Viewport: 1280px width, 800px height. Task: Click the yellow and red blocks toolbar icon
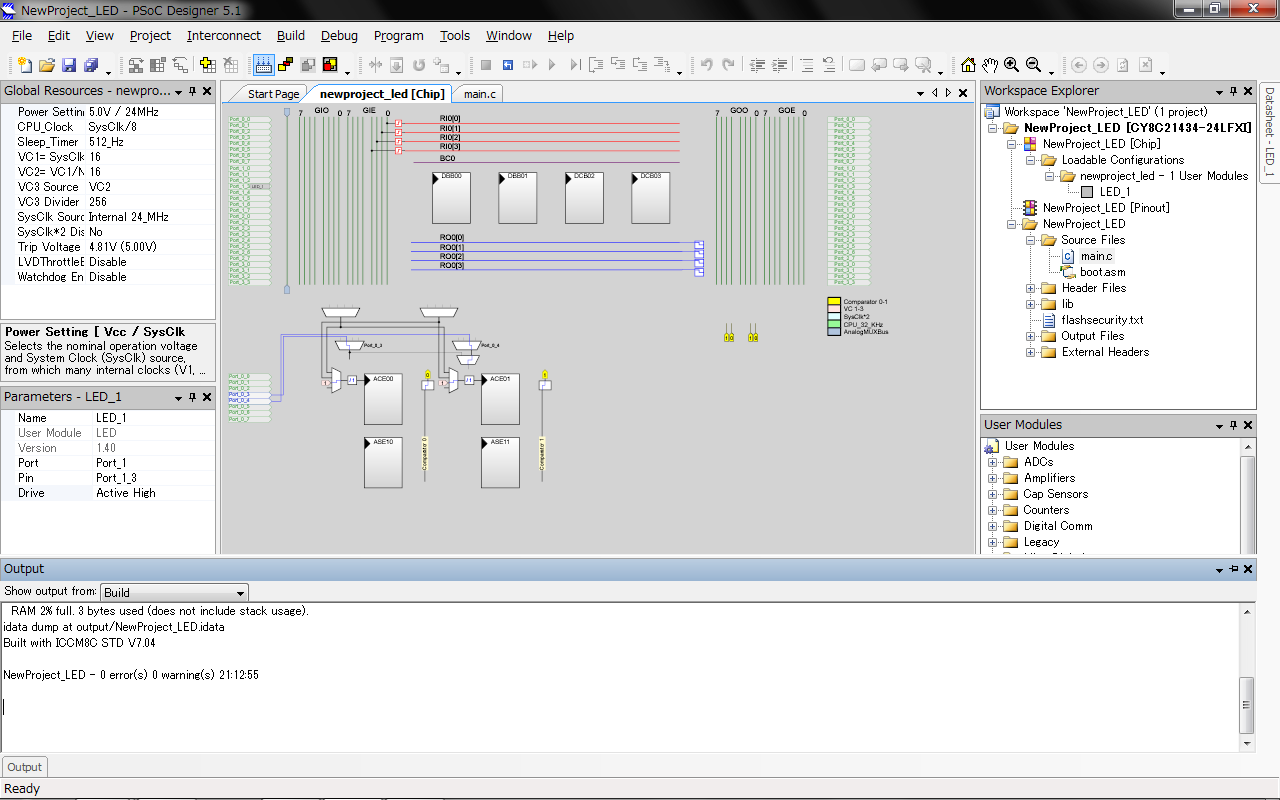point(286,65)
